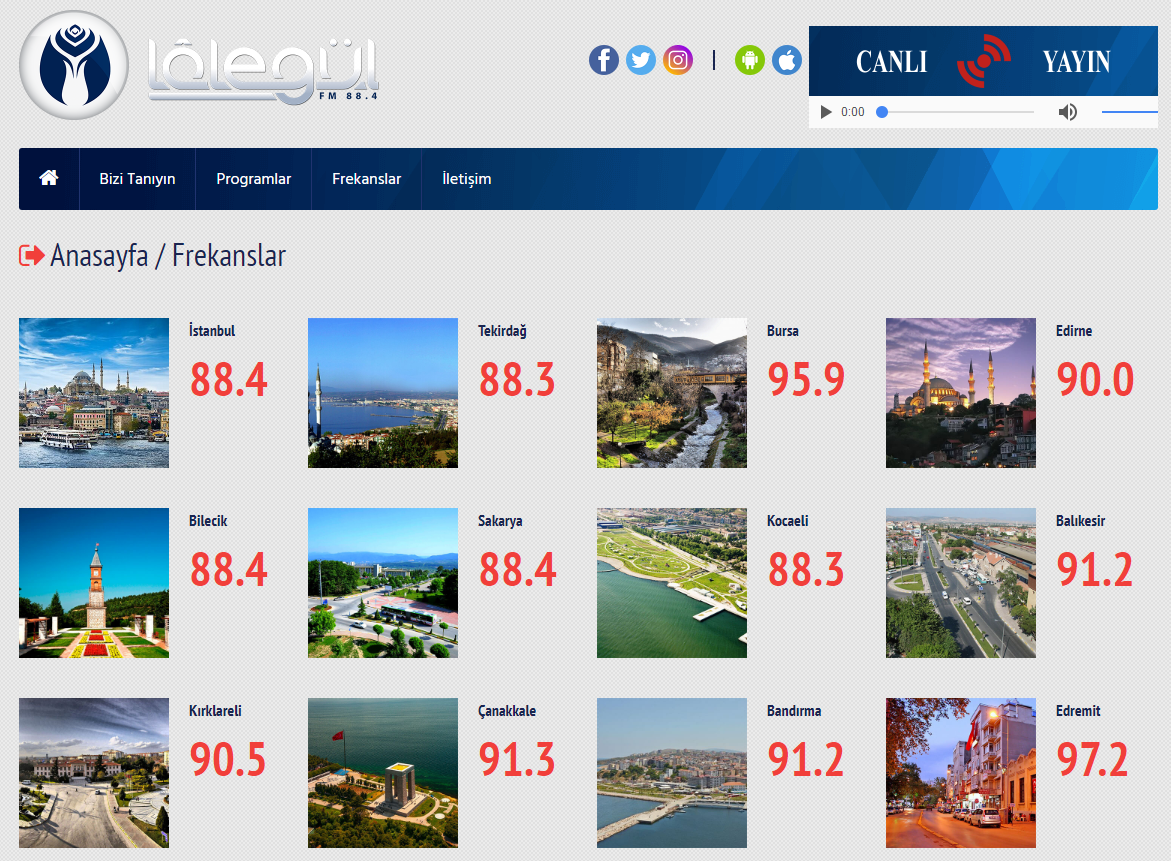The width and height of the screenshot is (1171, 861).
Task: Click Bursa's 95.9 frequency value
Action: tap(807, 379)
